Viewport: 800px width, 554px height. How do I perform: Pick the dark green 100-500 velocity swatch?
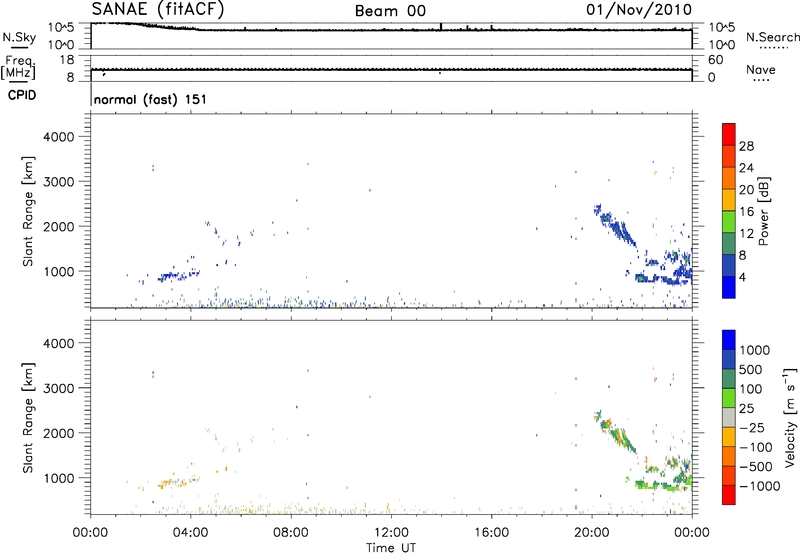(729, 379)
